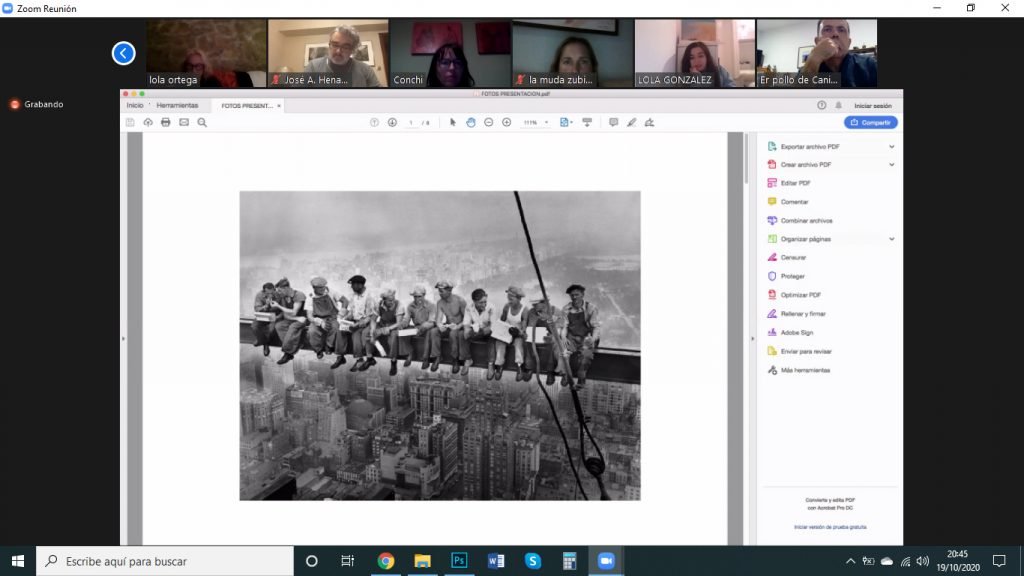Select the hand pan tool

[470, 122]
